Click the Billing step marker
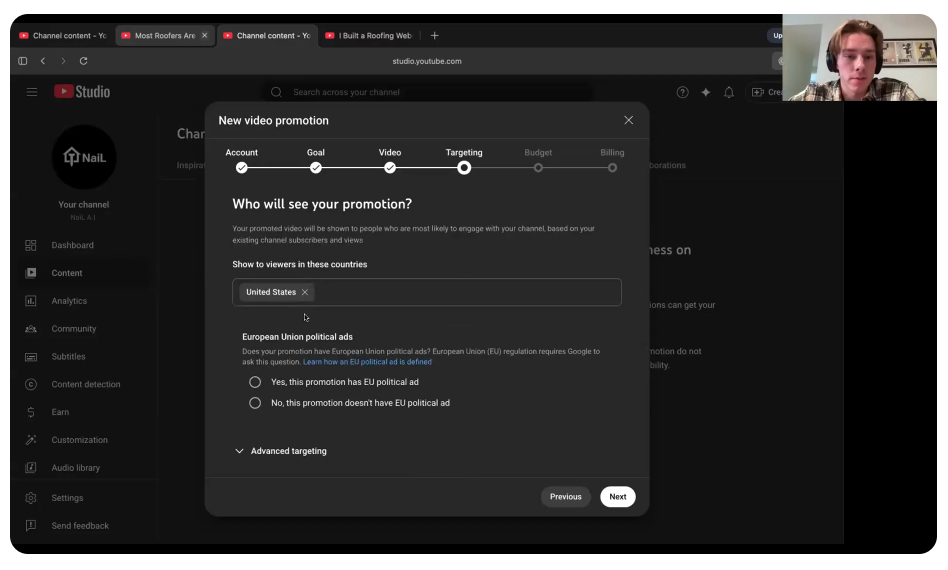This screenshot has width=948, height=570. click(x=612, y=168)
